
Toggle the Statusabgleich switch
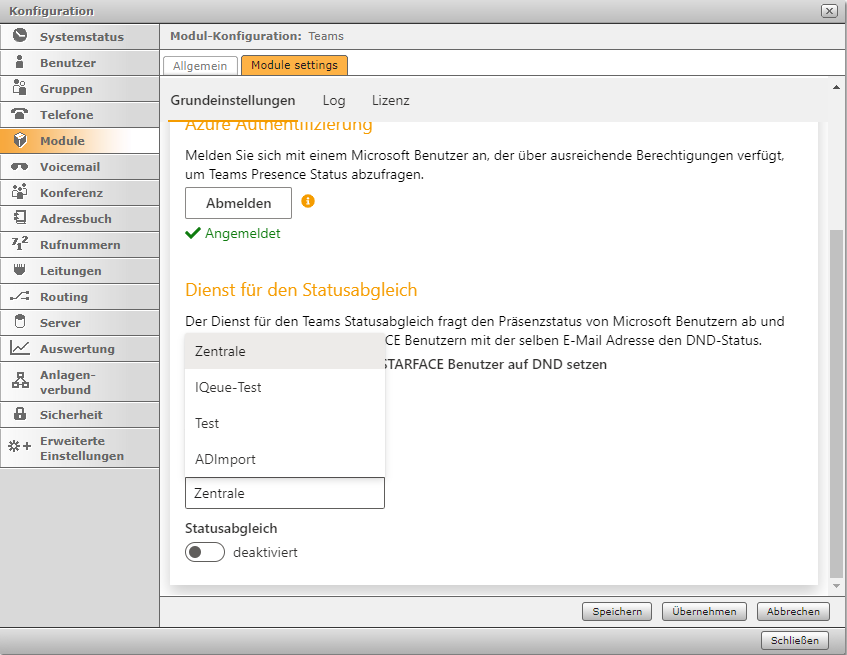[205, 552]
